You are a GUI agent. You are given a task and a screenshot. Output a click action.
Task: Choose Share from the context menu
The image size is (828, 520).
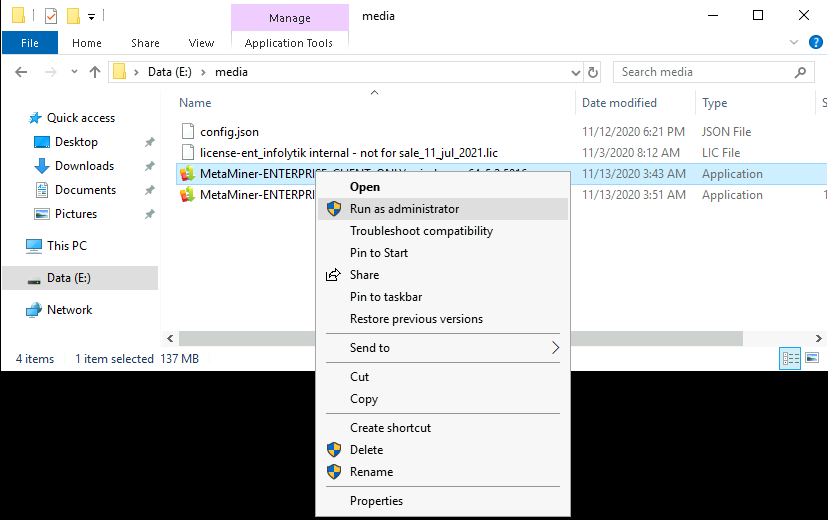point(443,275)
